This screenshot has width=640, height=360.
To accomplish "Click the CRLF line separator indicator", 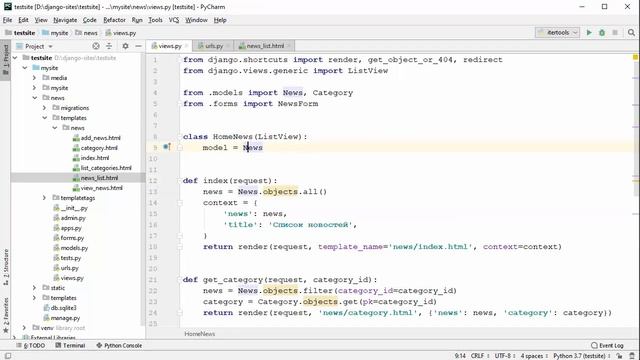I will click(x=480, y=356).
